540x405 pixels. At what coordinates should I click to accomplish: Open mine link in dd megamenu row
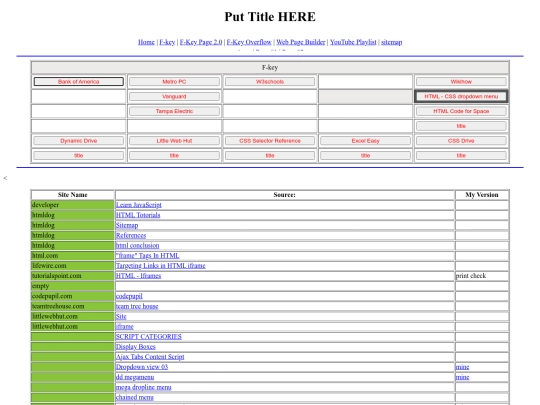click(462, 377)
